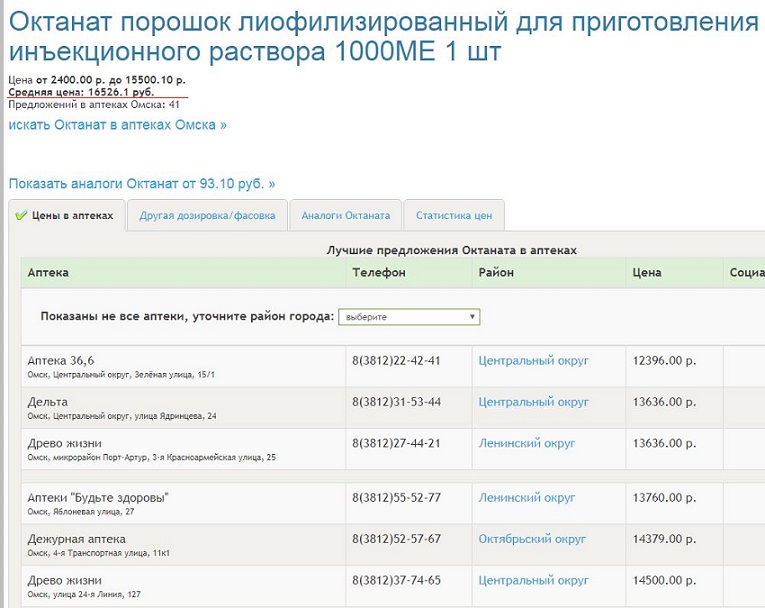Select the 'Цены в аптеках' tab
This screenshot has width=765, height=608.
click(x=67, y=215)
